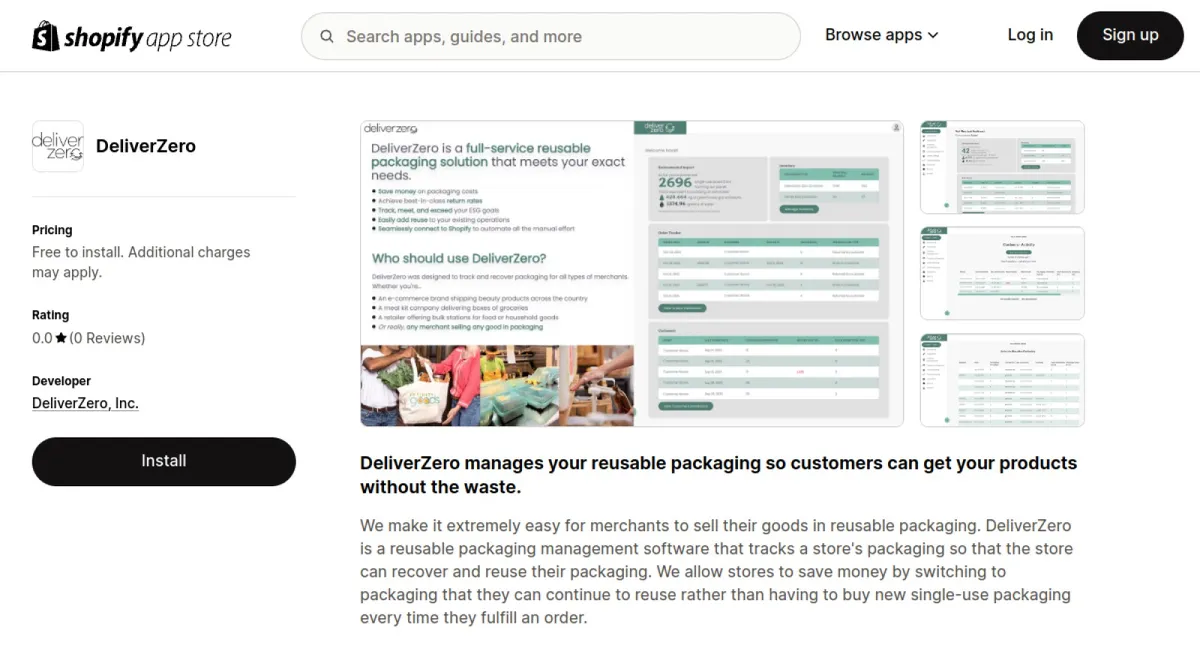Open the bottom table screenshot thumbnail
1200x650 pixels.
pyautogui.click(x=1002, y=380)
